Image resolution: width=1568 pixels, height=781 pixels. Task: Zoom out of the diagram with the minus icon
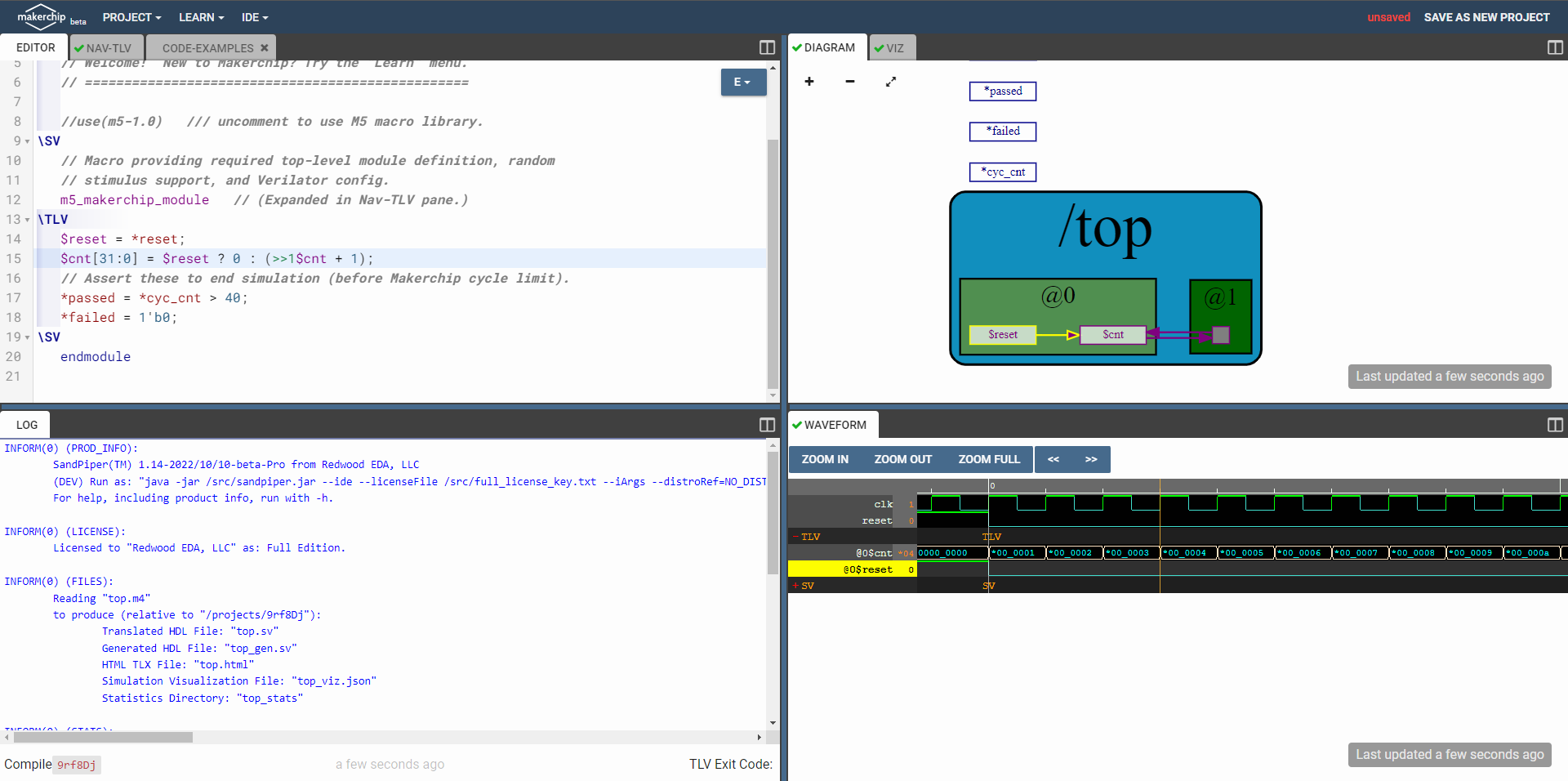point(849,82)
